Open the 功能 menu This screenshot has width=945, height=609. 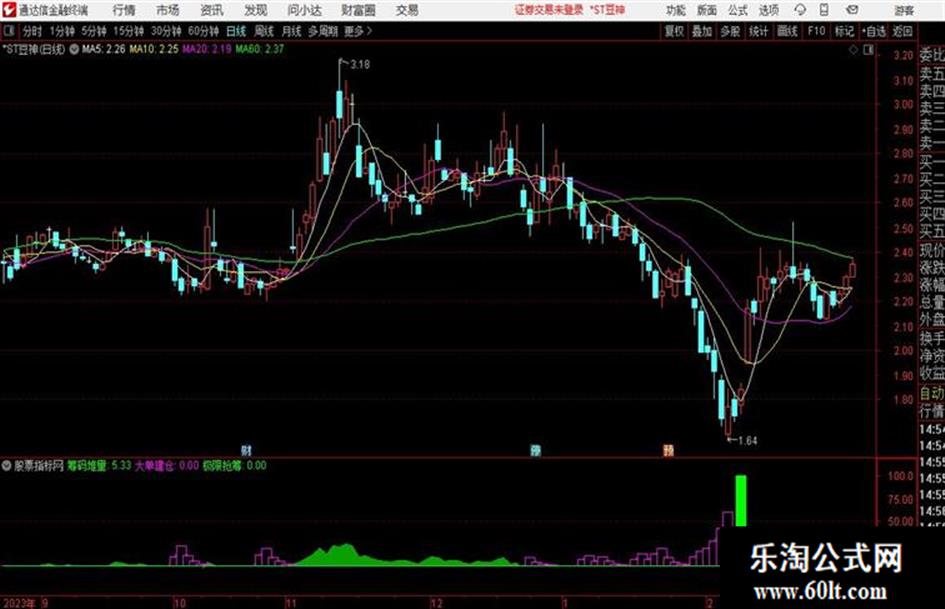[676, 10]
